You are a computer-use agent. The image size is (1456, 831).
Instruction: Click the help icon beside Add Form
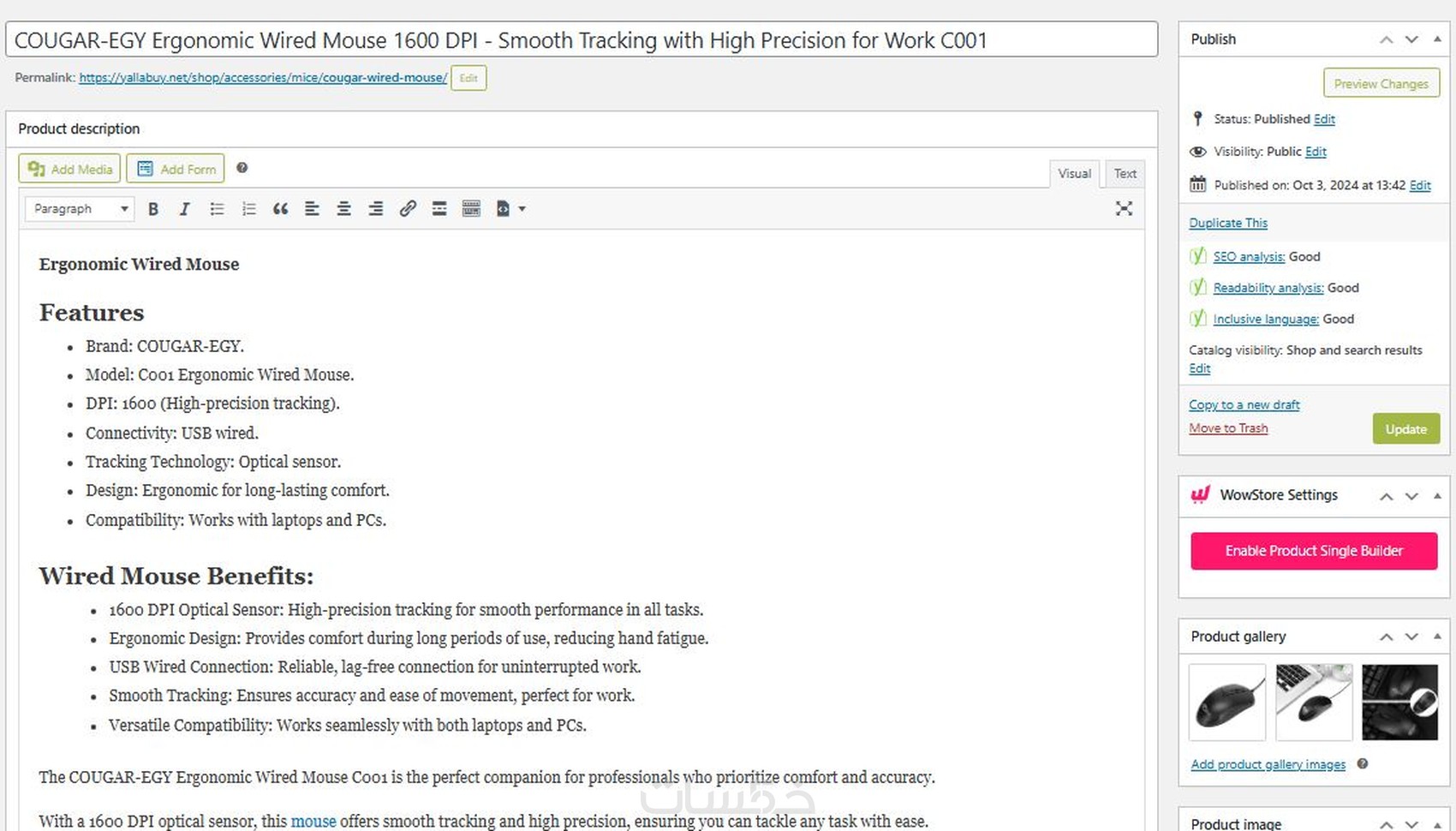click(x=242, y=168)
